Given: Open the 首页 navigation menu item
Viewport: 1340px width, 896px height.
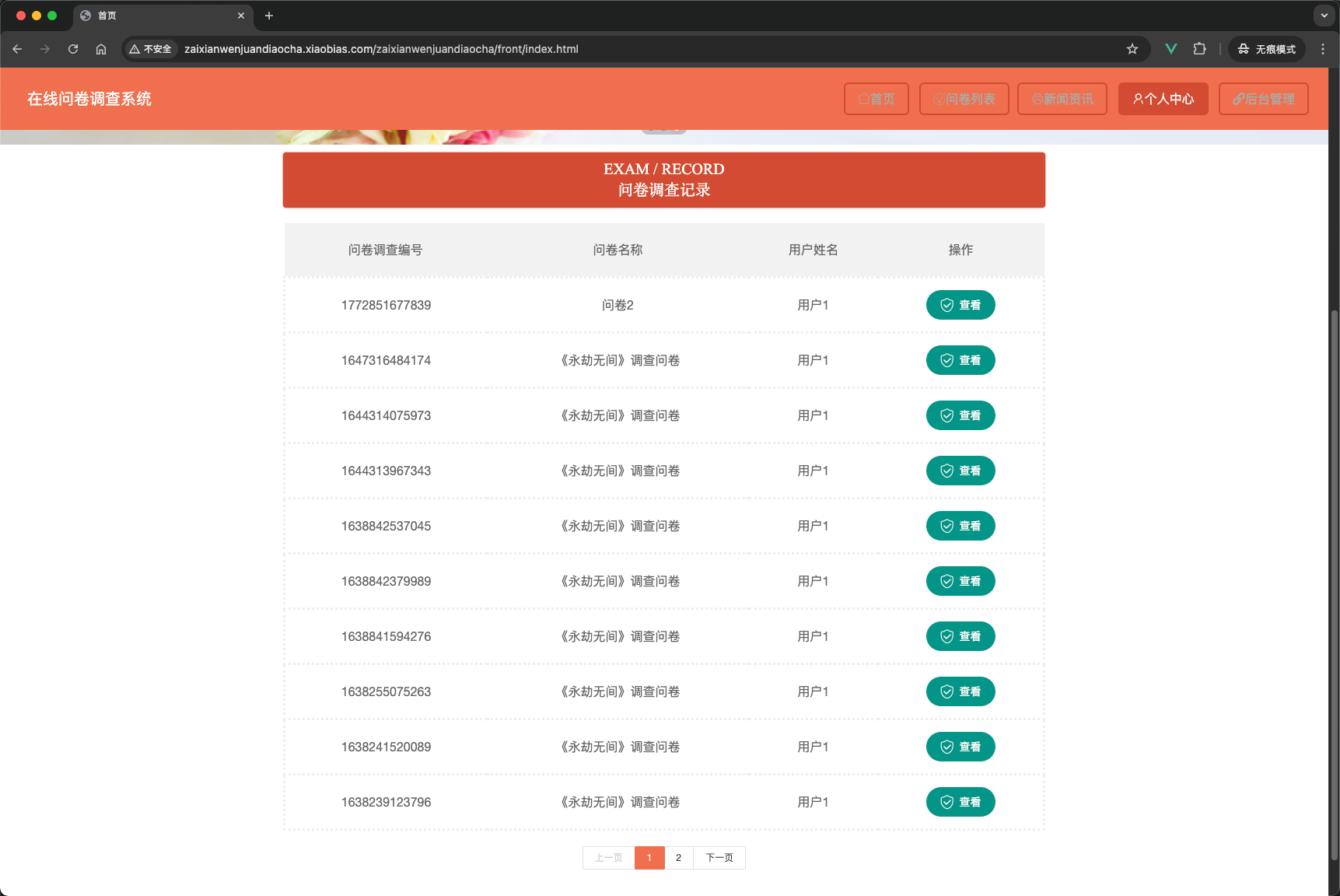Looking at the screenshot, I should pos(876,99).
